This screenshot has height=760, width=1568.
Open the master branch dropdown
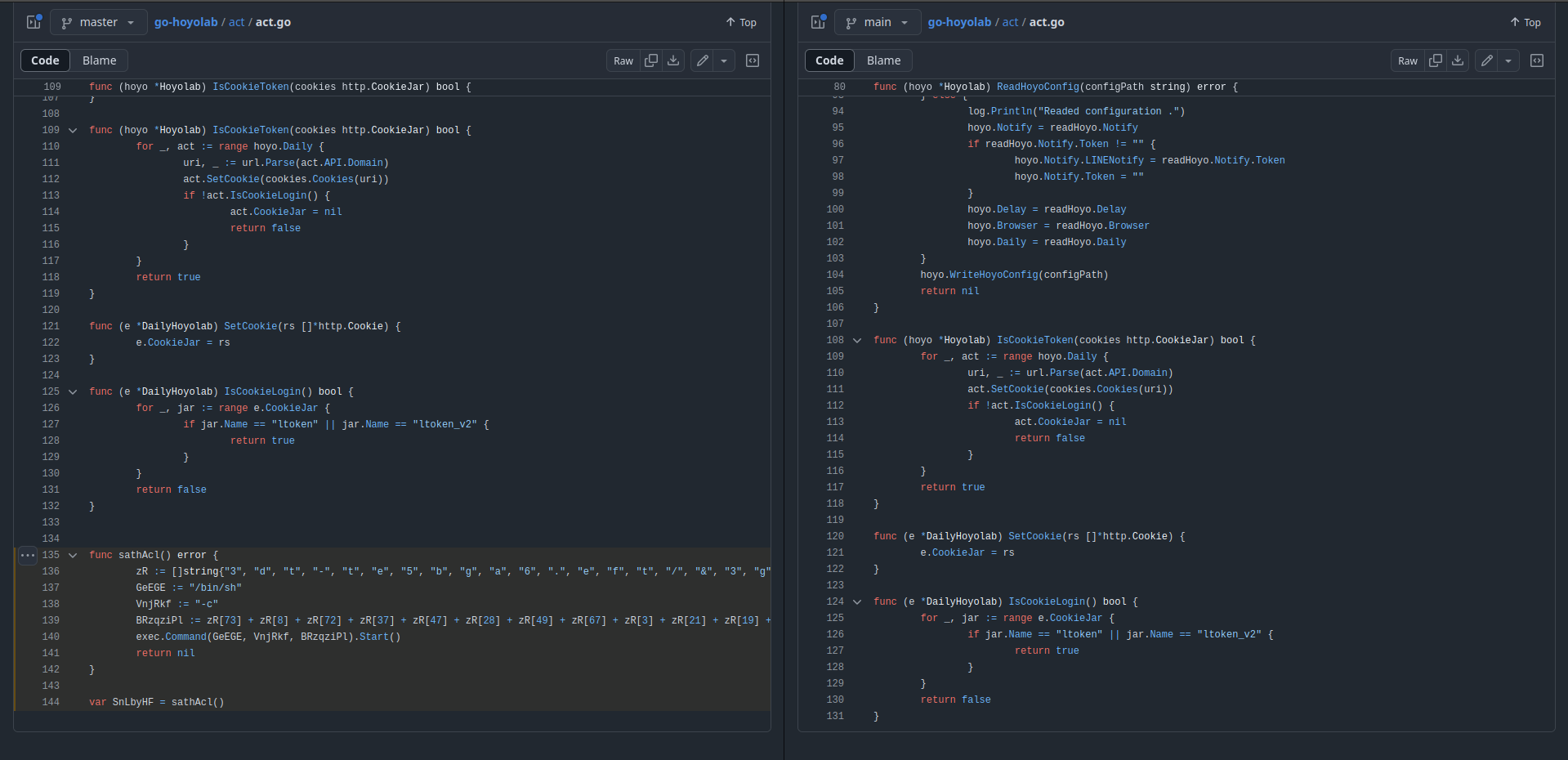point(98,22)
